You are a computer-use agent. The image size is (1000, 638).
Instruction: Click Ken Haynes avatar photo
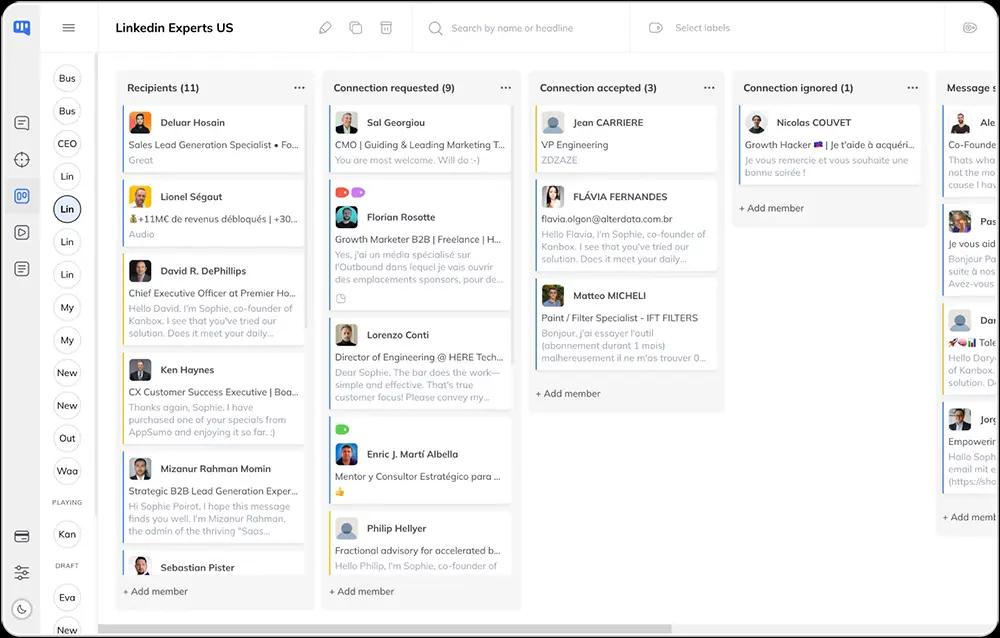tap(140, 369)
